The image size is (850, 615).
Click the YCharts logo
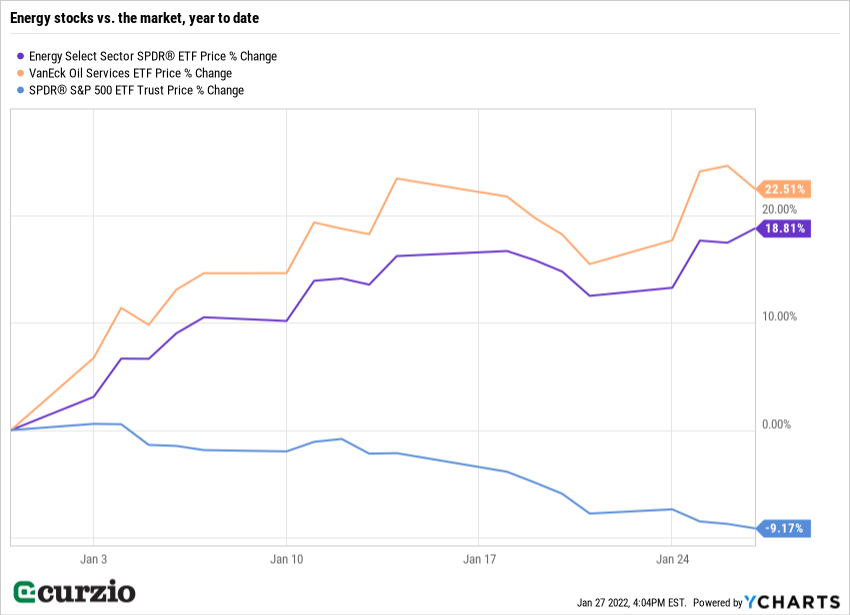[x=793, y=602]
